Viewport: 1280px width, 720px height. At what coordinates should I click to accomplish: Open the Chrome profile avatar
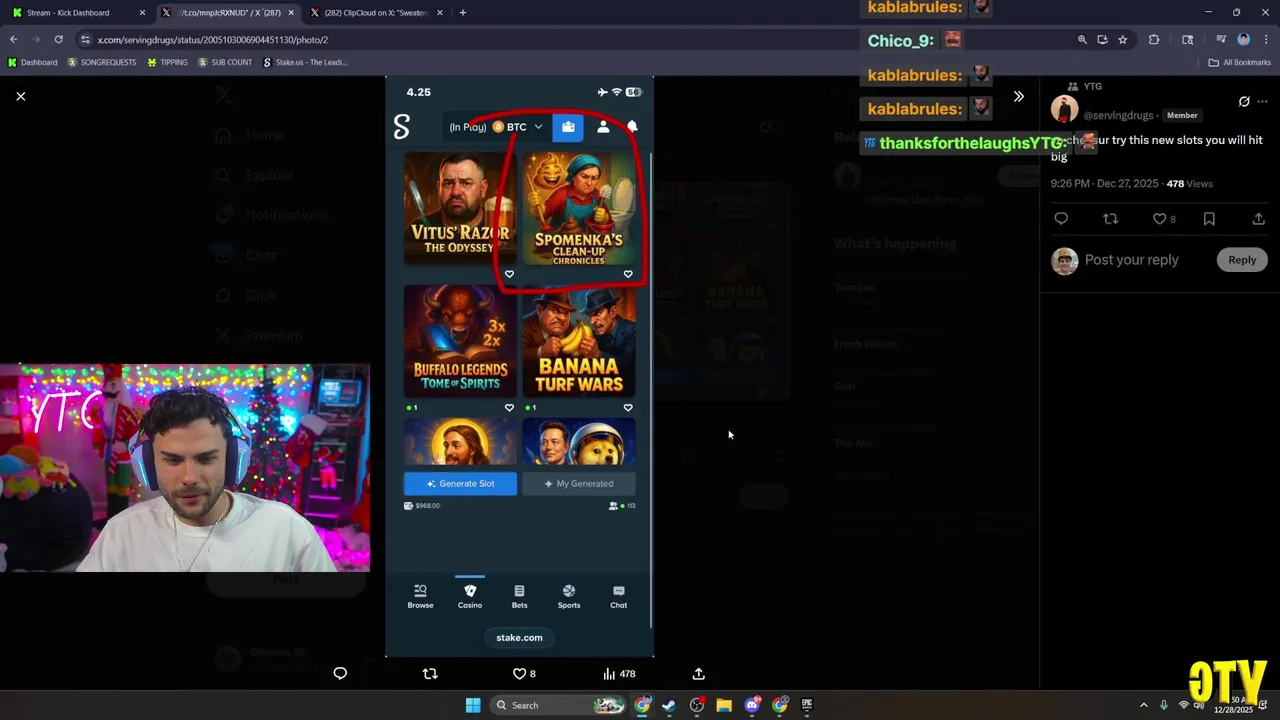(1244, 40)
